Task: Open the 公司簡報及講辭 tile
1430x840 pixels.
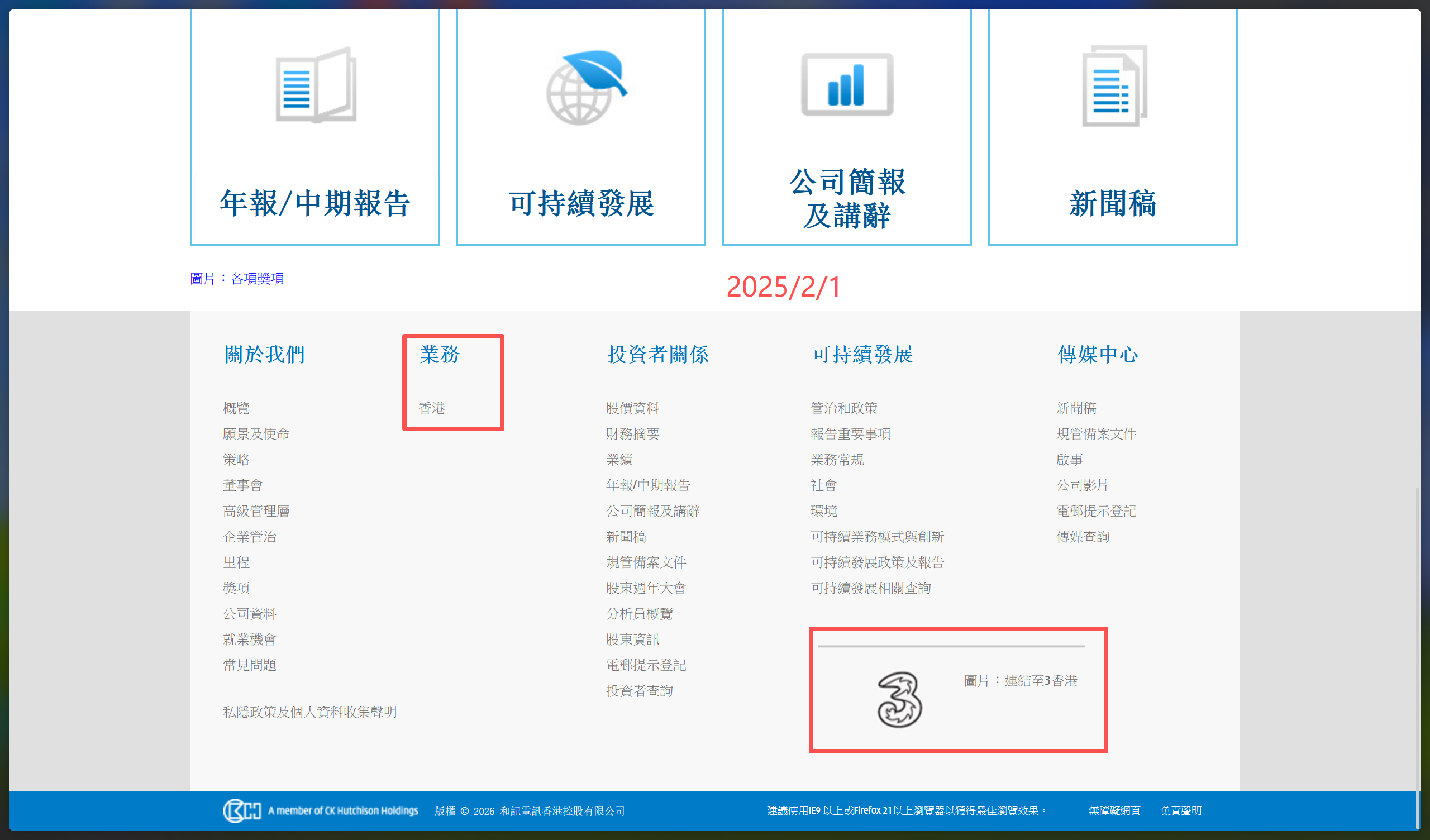Action: (x=847, y=199)
